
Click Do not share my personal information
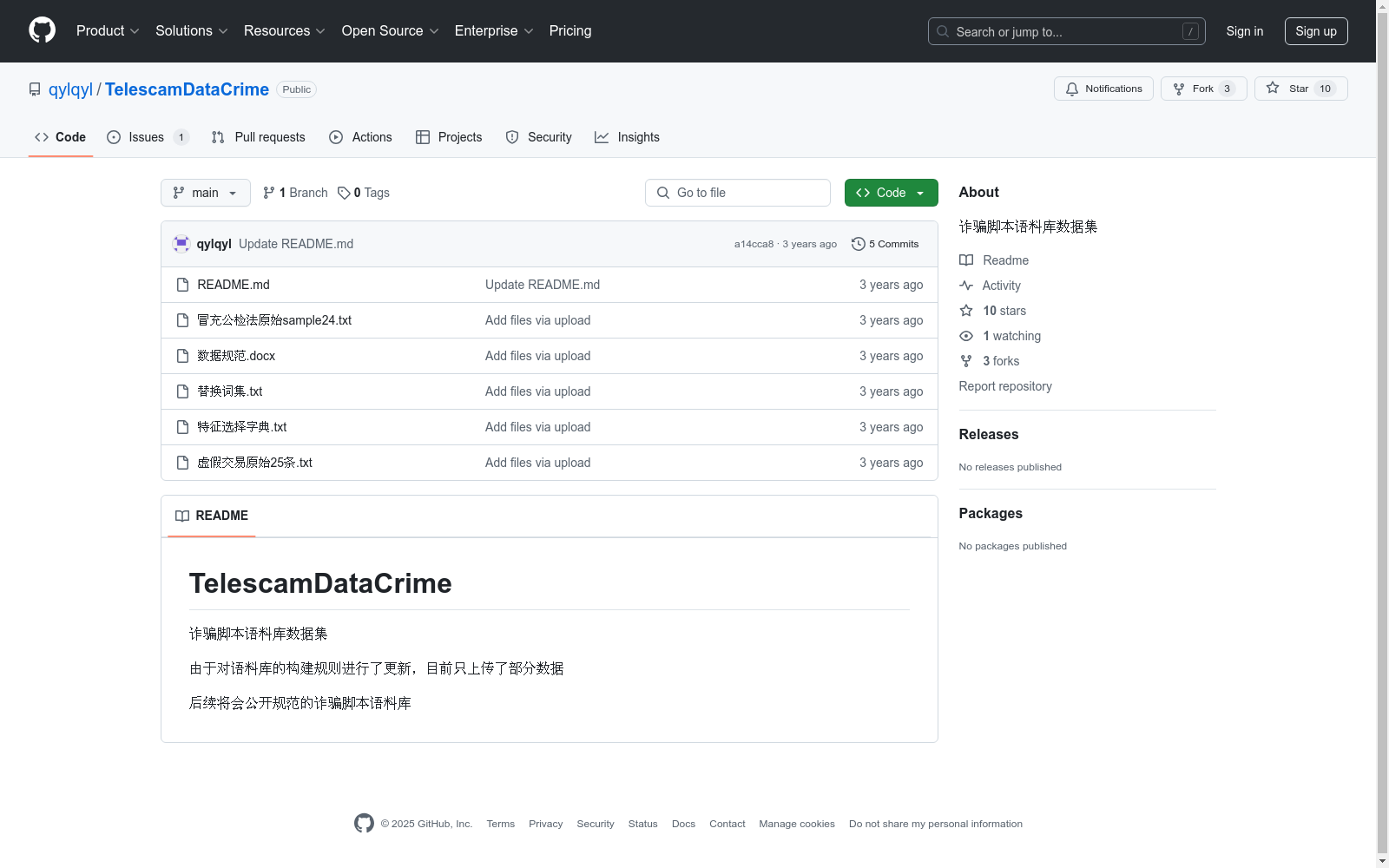[x=936, y=824]
